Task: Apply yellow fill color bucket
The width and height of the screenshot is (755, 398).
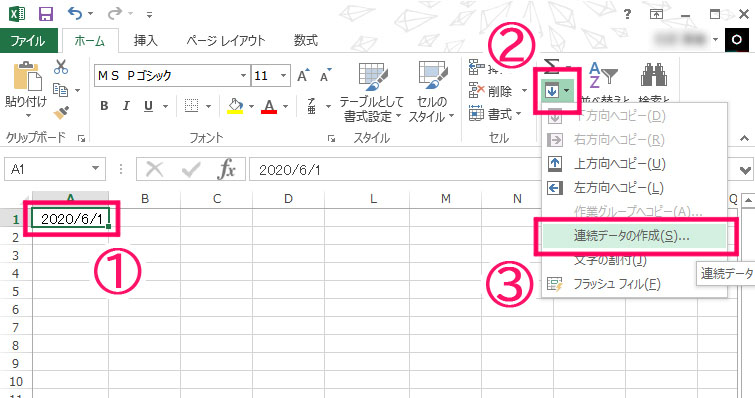Action: [235, 106]
